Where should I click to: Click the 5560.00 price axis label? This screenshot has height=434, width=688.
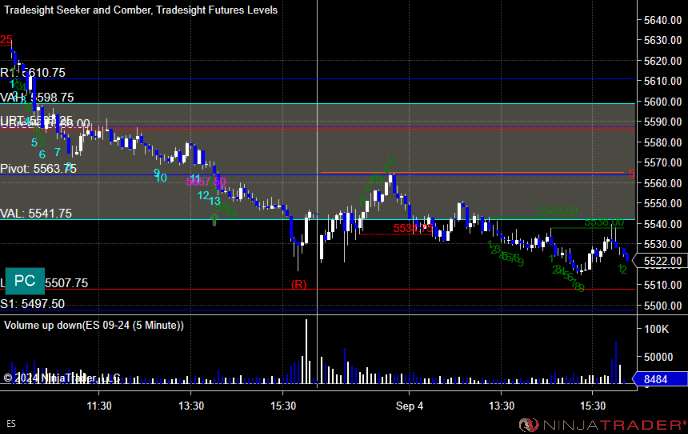click(663, 183)
